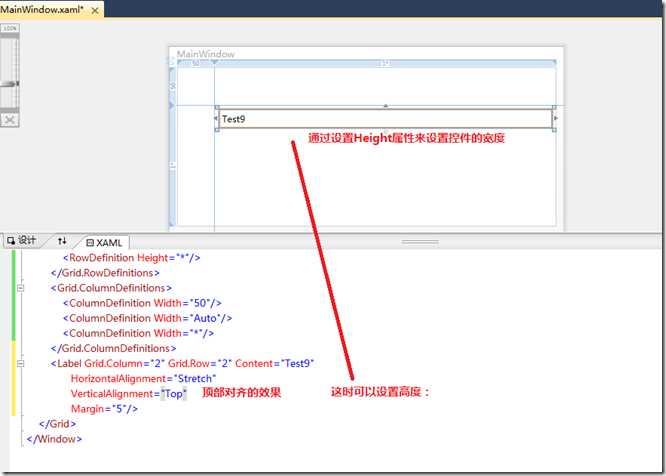Viewport: 666px width, 476px height.
Task: Click the top margin handle above Test9 label
Action: click(386, 106)
